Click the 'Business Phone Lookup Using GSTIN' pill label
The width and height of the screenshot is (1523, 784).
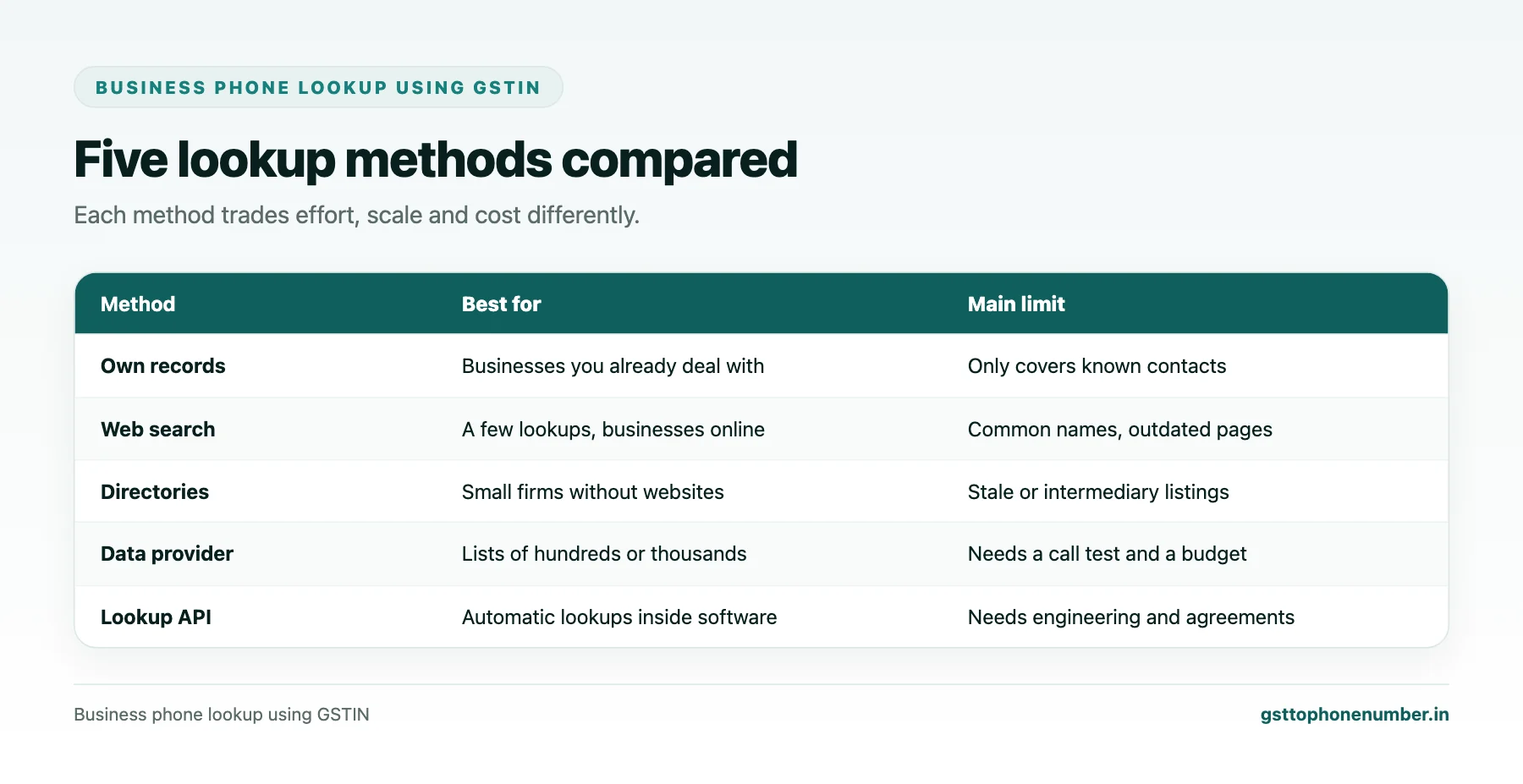click(x=318, y=87)
